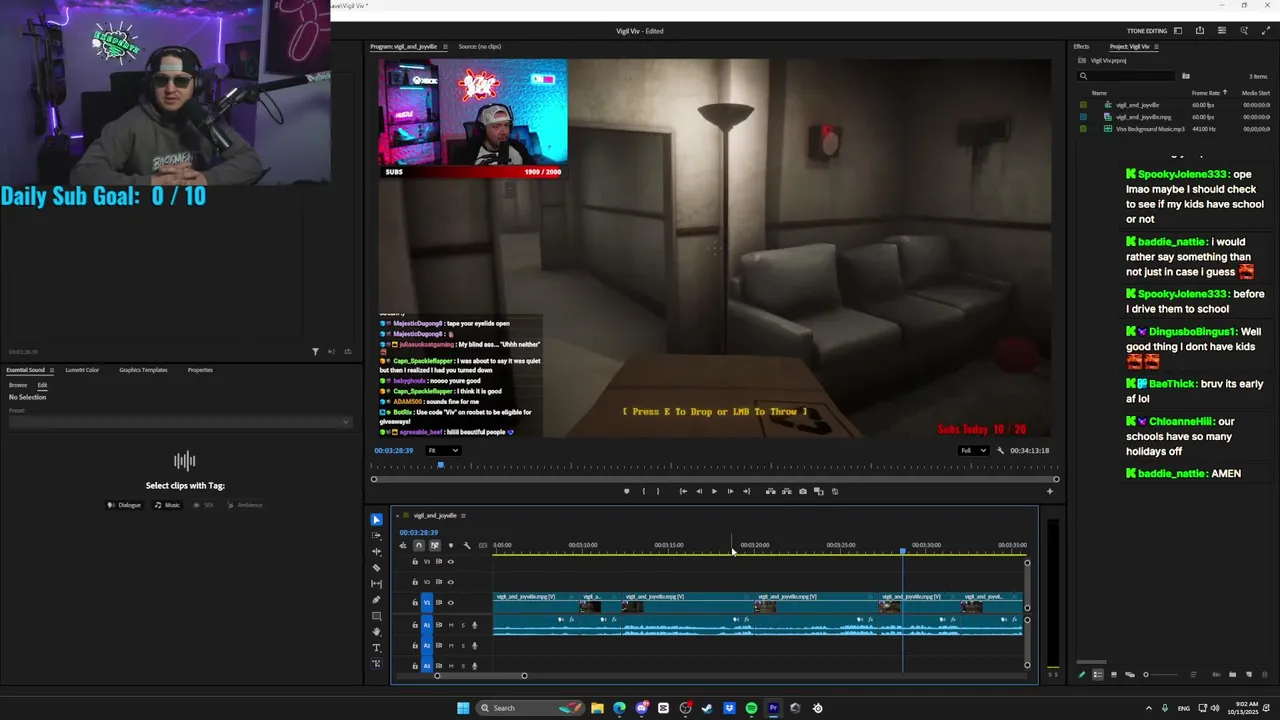Click the Project panel search field
Viewport: 1280px width, 720px height.
pos(1127,76)
